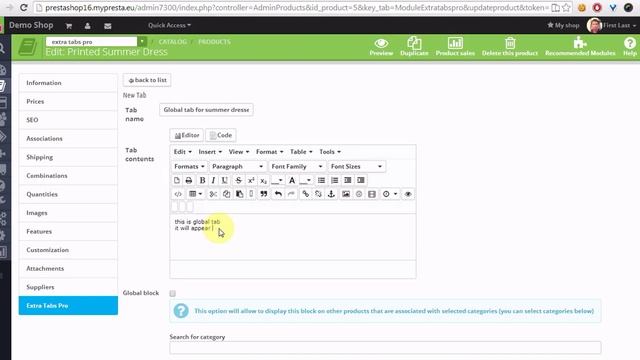Apply superscript formatting

[x=251, y=180]
